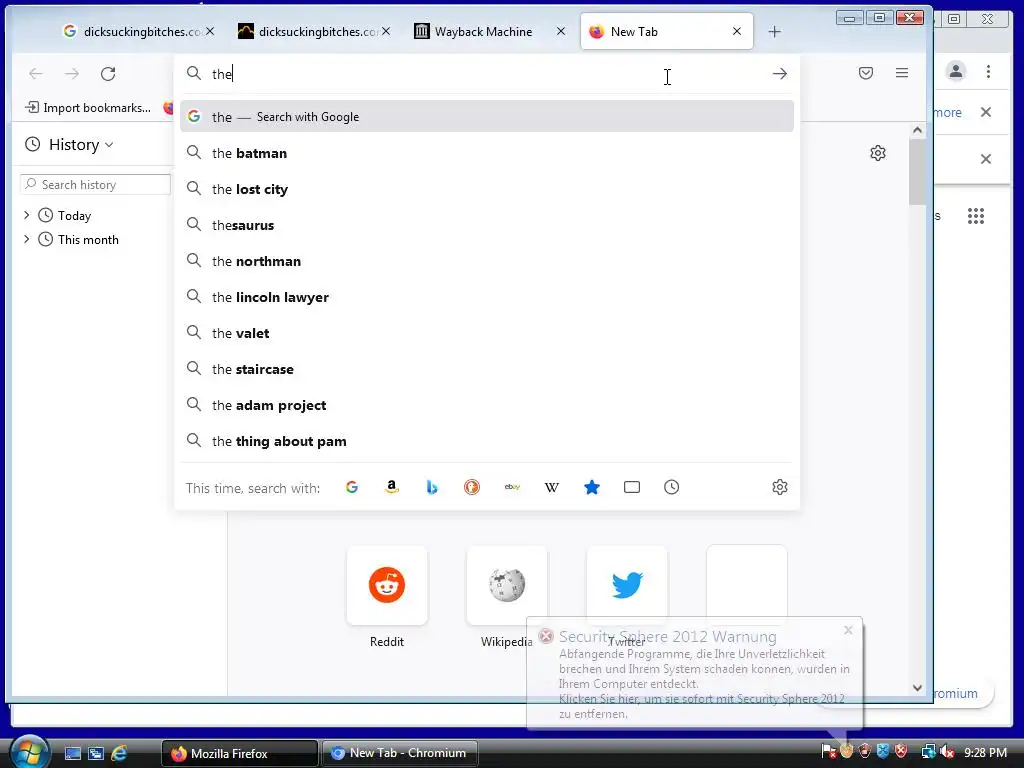Select suggestion "the valet"
Screen dimensions: 1024x768
[487, 333]
